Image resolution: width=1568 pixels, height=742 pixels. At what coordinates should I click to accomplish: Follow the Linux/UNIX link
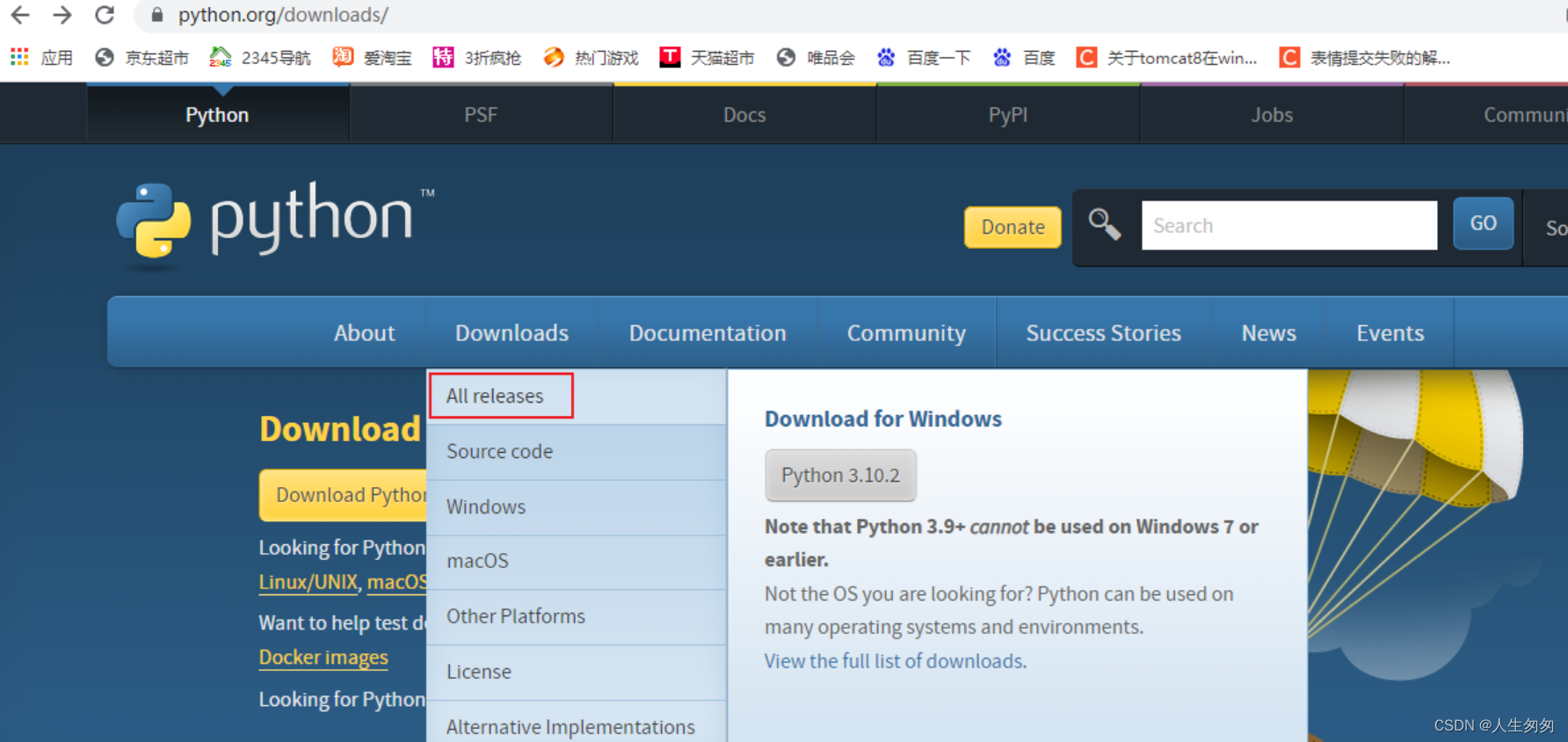[309, 582]
